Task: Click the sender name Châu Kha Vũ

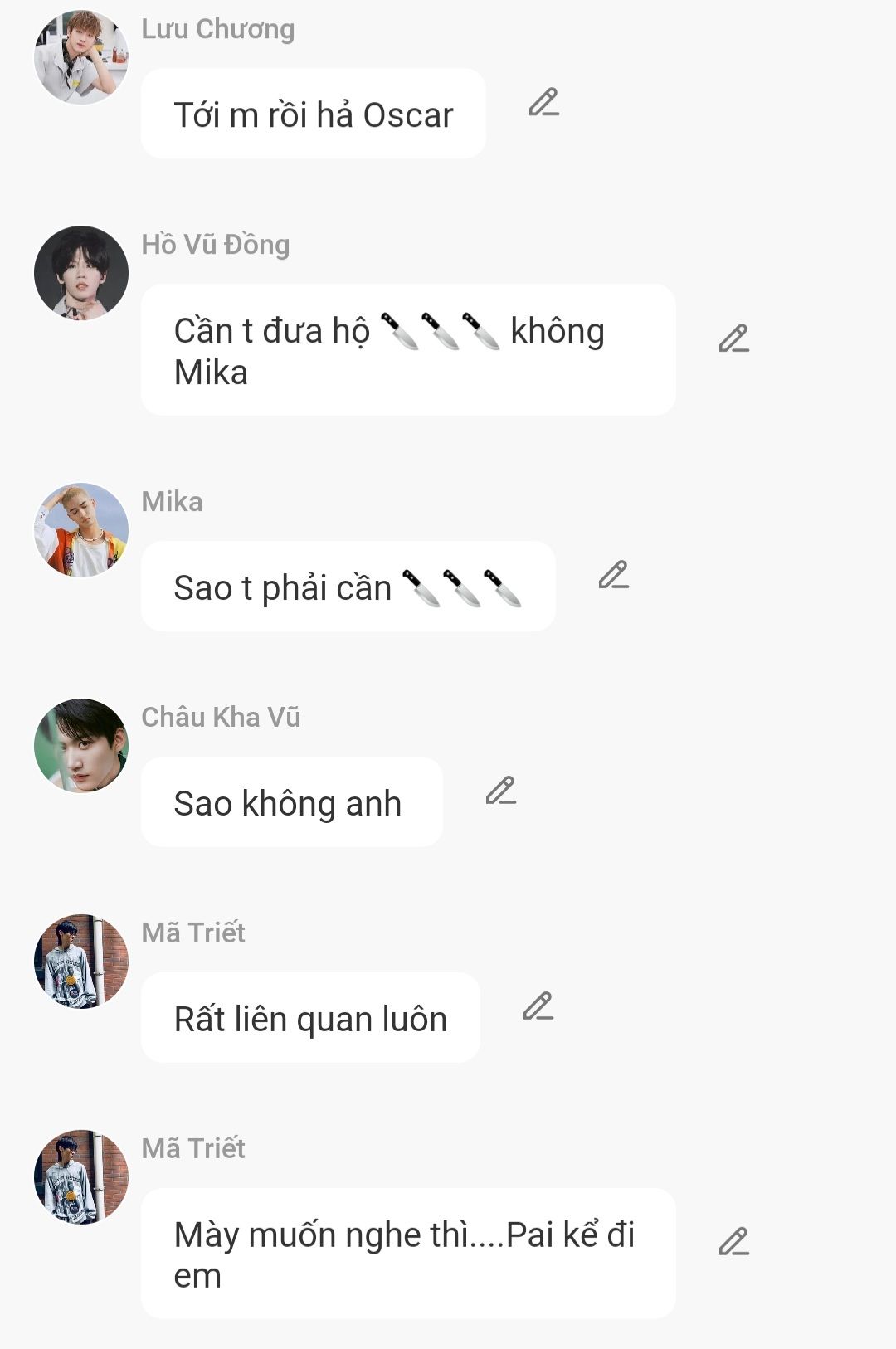Action: [221, 717]
